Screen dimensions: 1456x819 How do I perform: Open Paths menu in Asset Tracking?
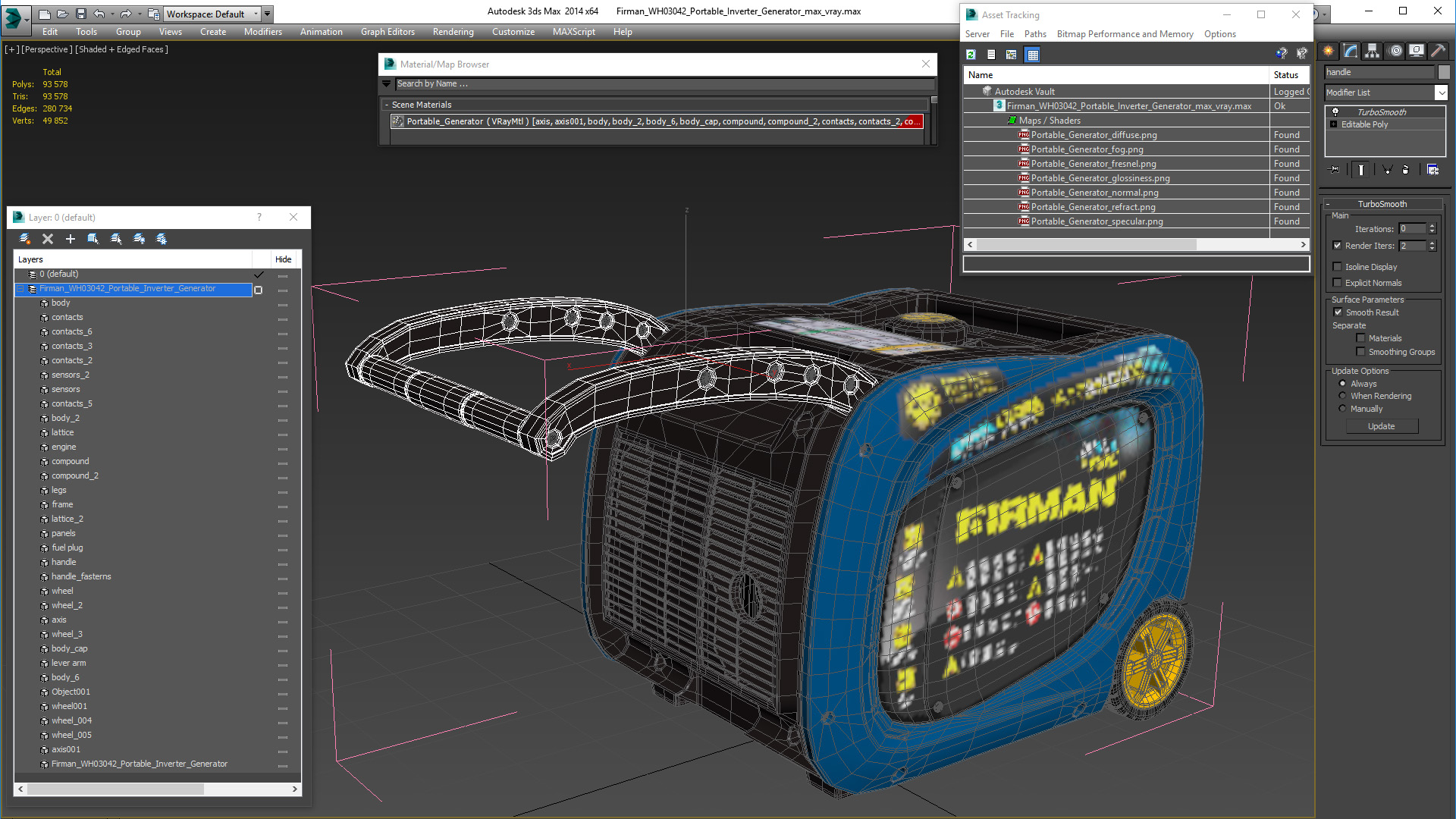[1035, 34]
